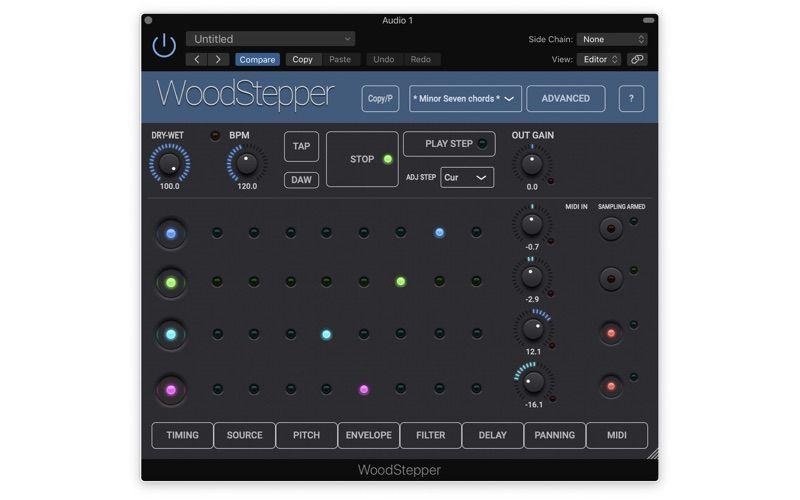
Task: Click the Play Step indicator light
Action: click(x=482, y=144)
